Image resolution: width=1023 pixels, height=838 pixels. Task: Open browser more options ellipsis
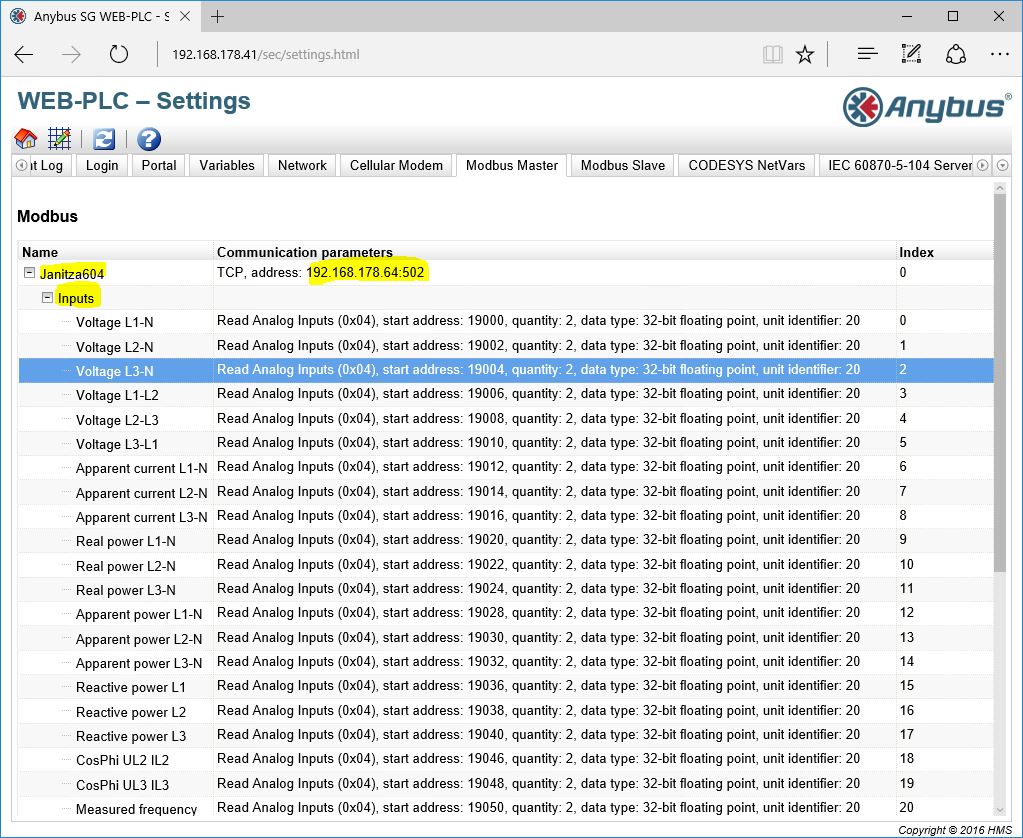[1000, 54]
